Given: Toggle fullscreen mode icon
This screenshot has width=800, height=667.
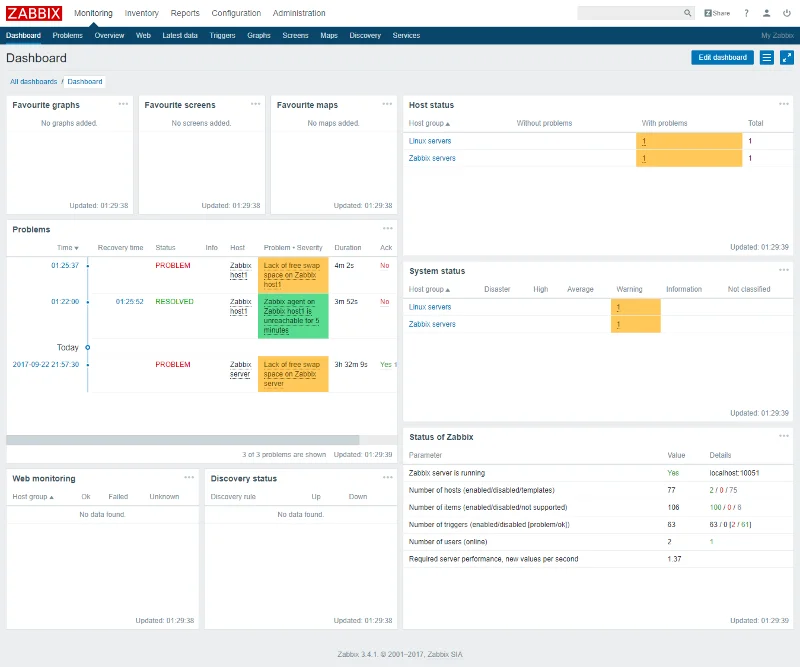Looking at the screenshot, I should pyautogui.click(x=787, y=58).
